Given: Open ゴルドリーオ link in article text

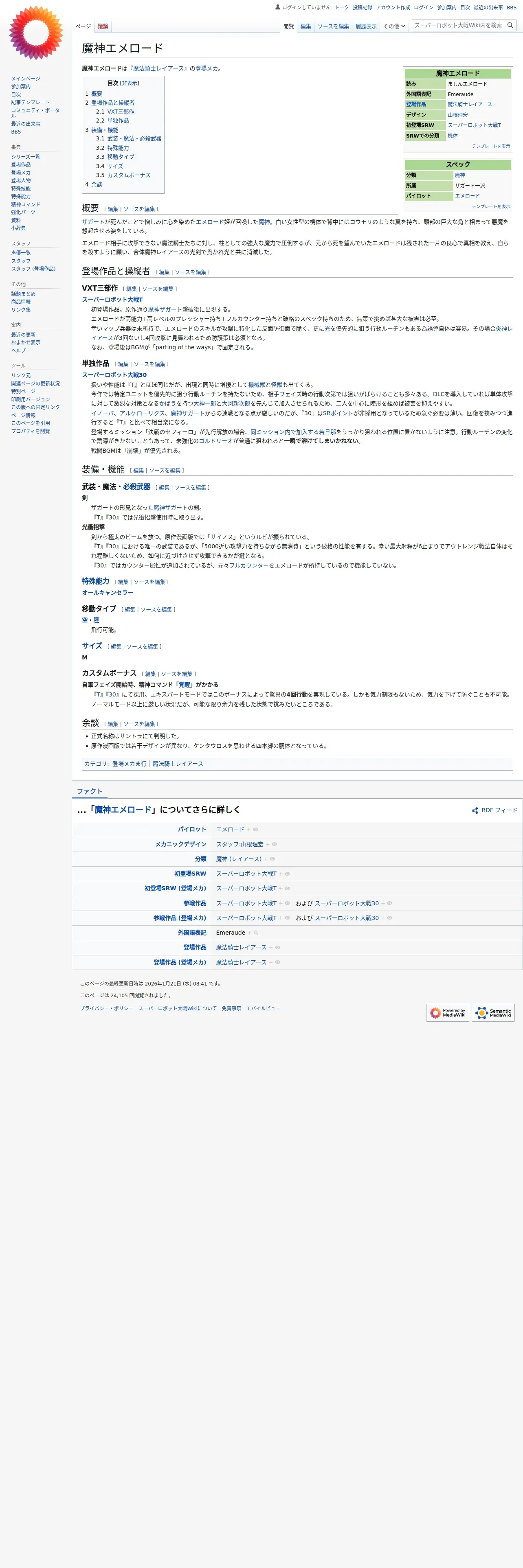Looking at the screenshot, I should [216, 441].
